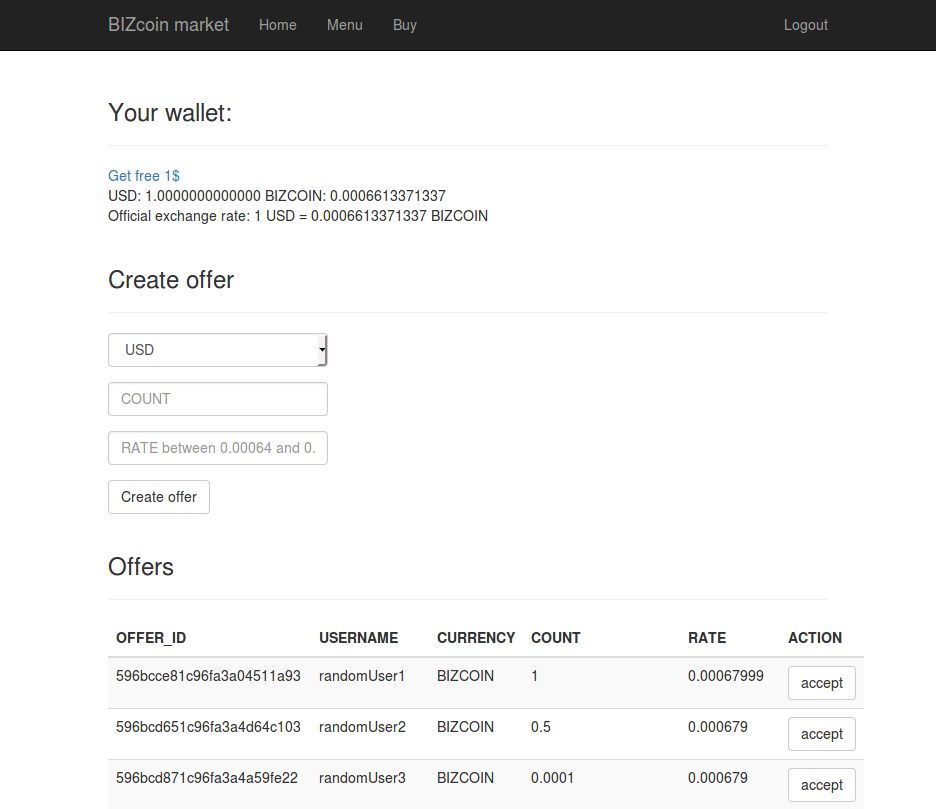Focus the COUNT input field
The width and height of the screenshot is (936, 809).
(217, 399)
